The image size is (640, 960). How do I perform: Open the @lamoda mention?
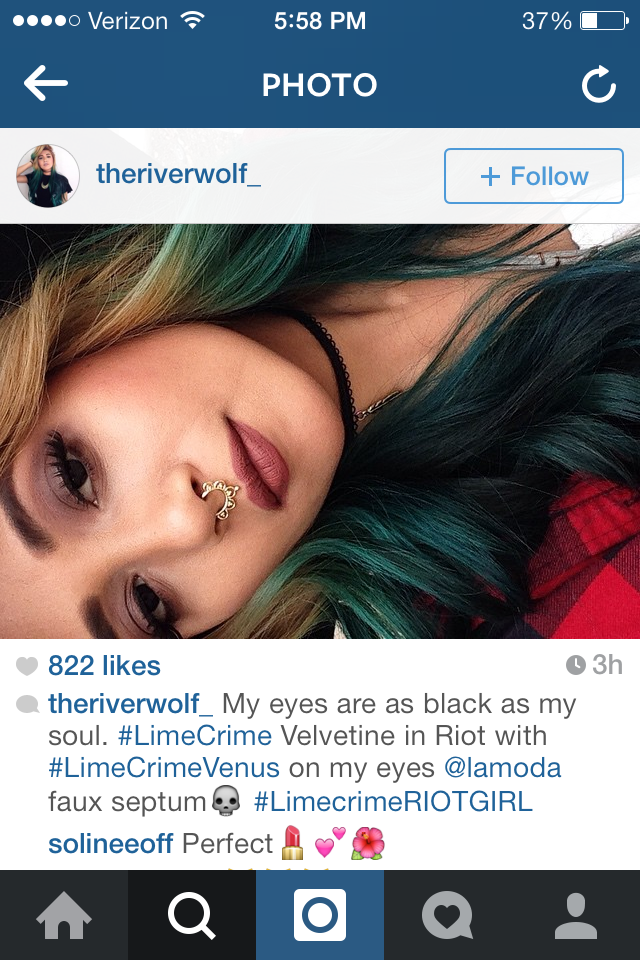click(x=502, y=768)
